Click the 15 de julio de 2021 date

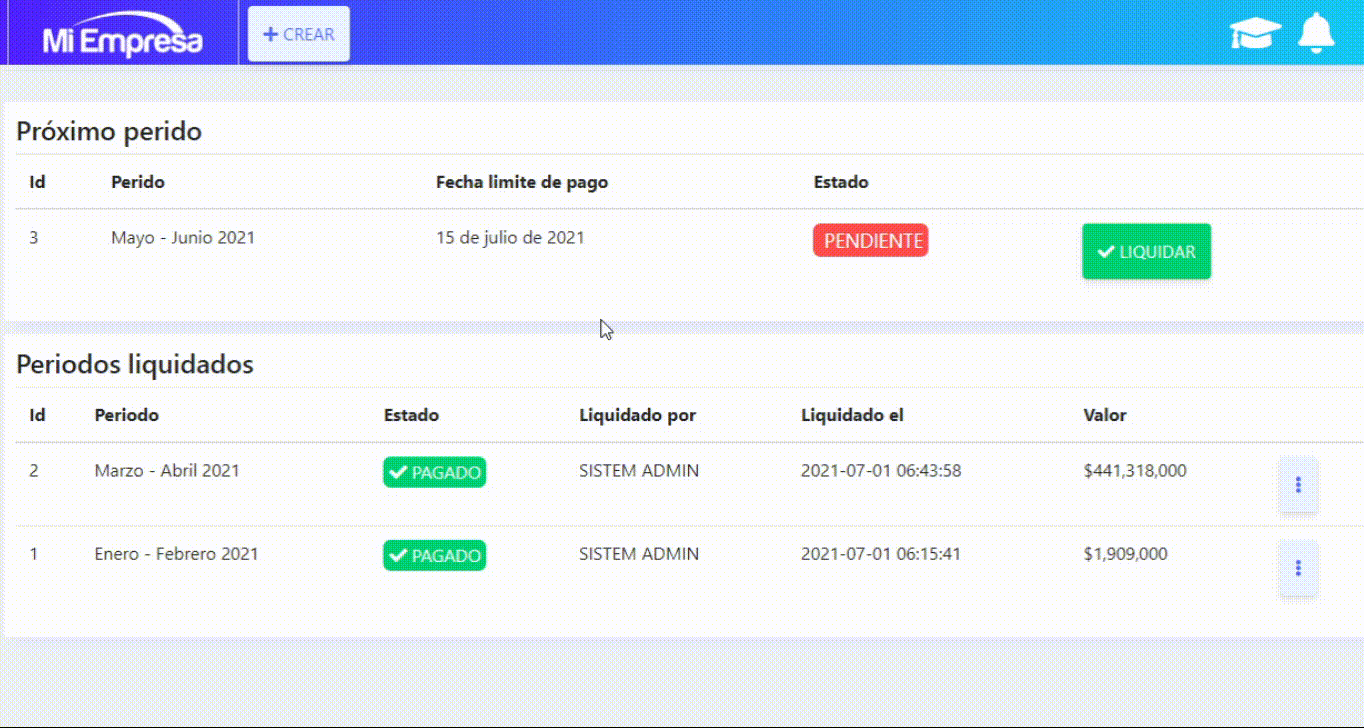click(x=510, y=238)
